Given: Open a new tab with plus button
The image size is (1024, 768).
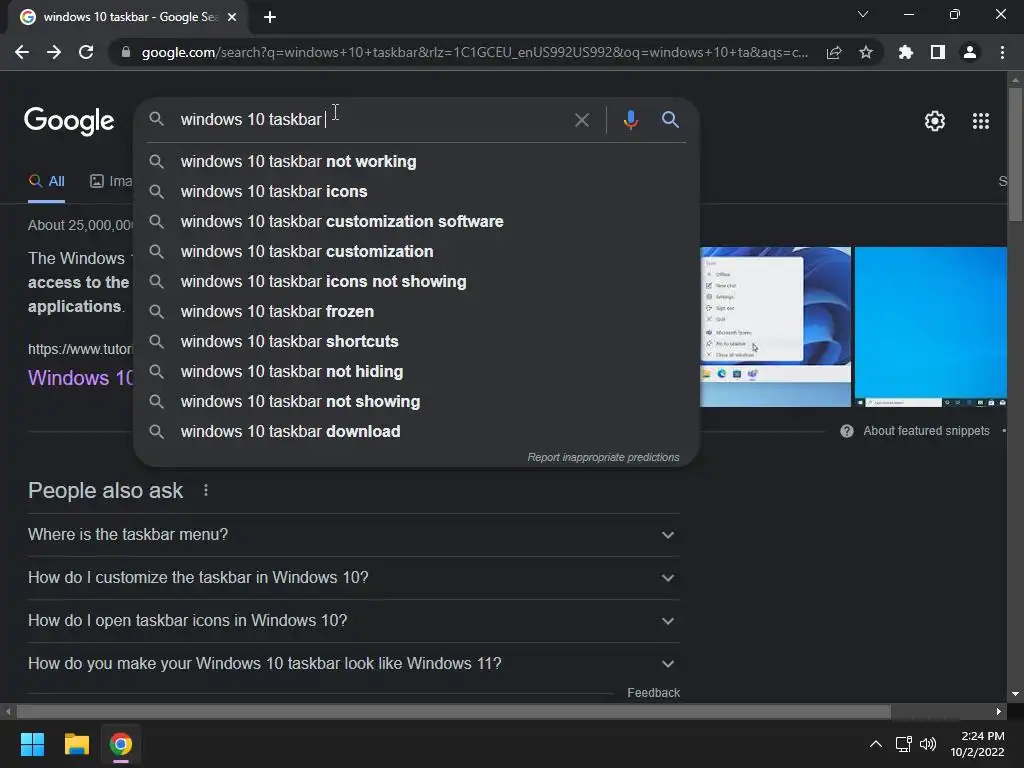Looking at the screenshot, I should click(x=270, y=17).
